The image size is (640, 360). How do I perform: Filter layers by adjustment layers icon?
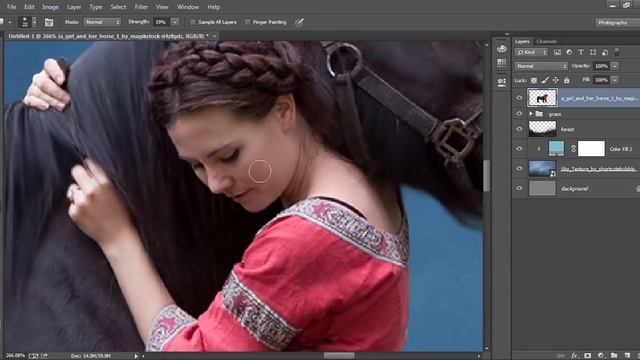tap(569, 52)
